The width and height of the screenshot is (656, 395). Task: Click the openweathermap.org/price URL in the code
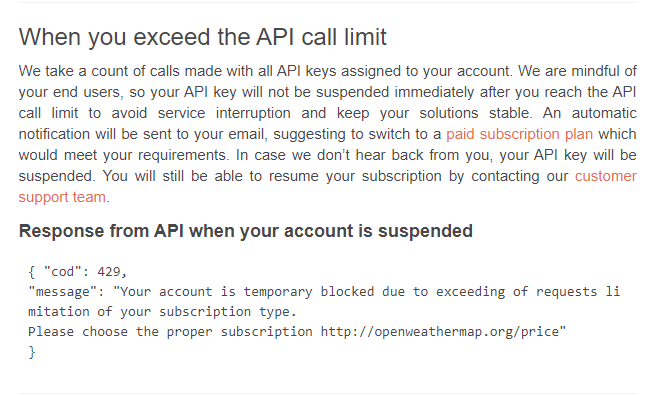point(440,332)
